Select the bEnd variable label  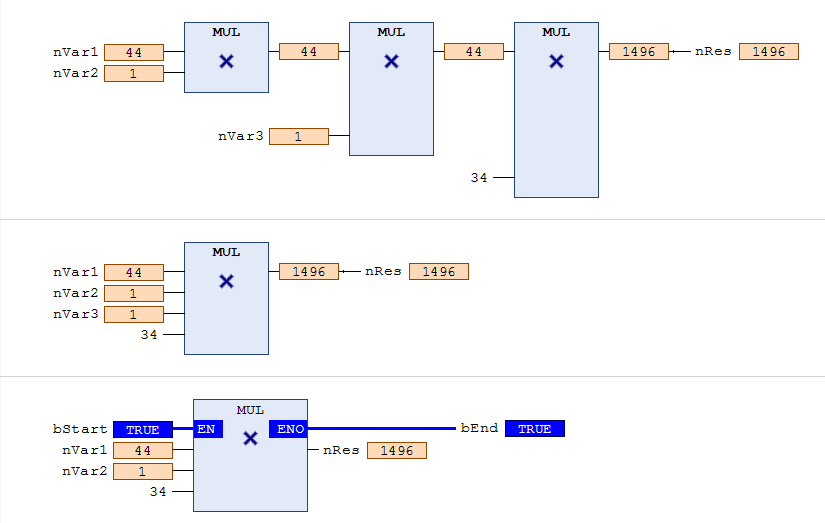click(479, 428)
